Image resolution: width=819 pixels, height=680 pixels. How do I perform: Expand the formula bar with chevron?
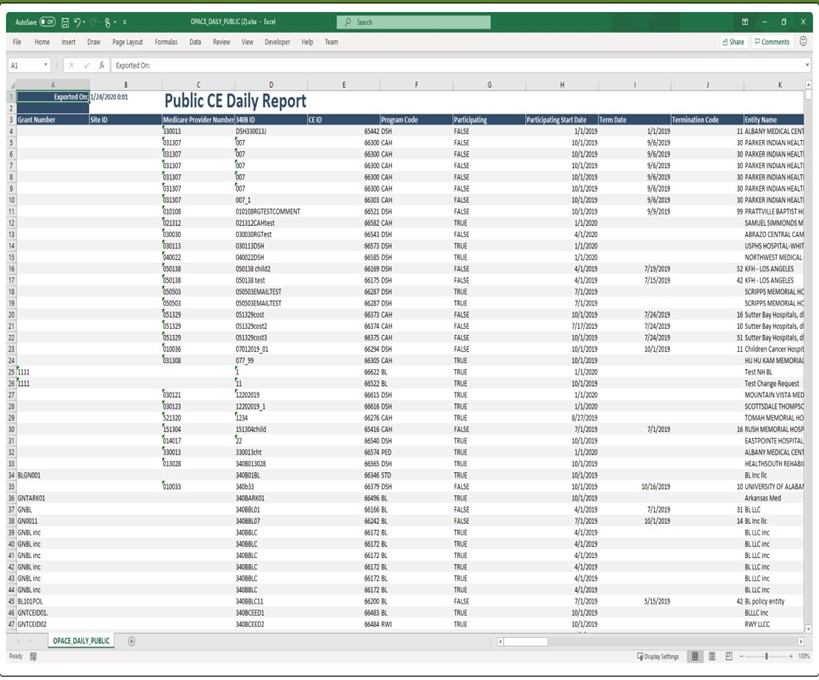tap(808, 65)
